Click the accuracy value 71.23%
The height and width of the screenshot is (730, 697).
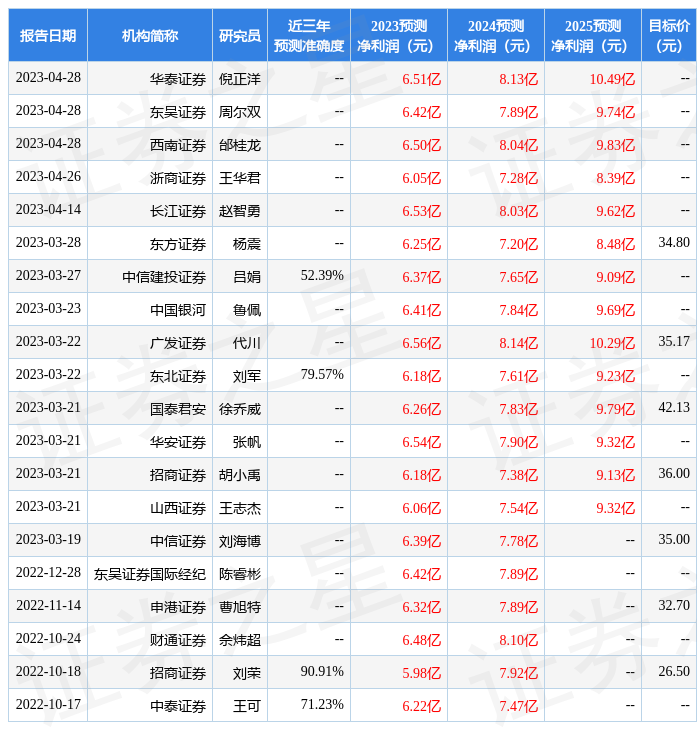(322, 705)
